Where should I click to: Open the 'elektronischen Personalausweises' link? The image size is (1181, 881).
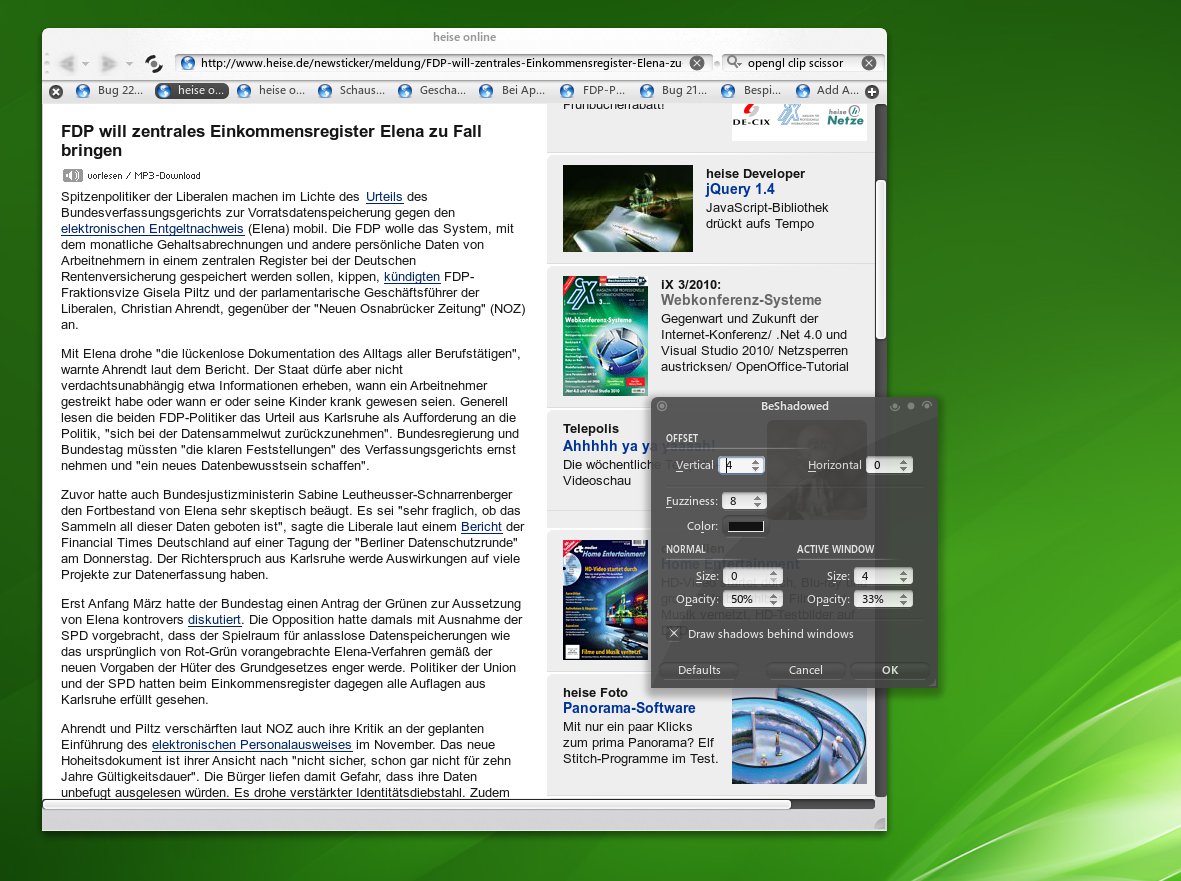pos(252,745)
